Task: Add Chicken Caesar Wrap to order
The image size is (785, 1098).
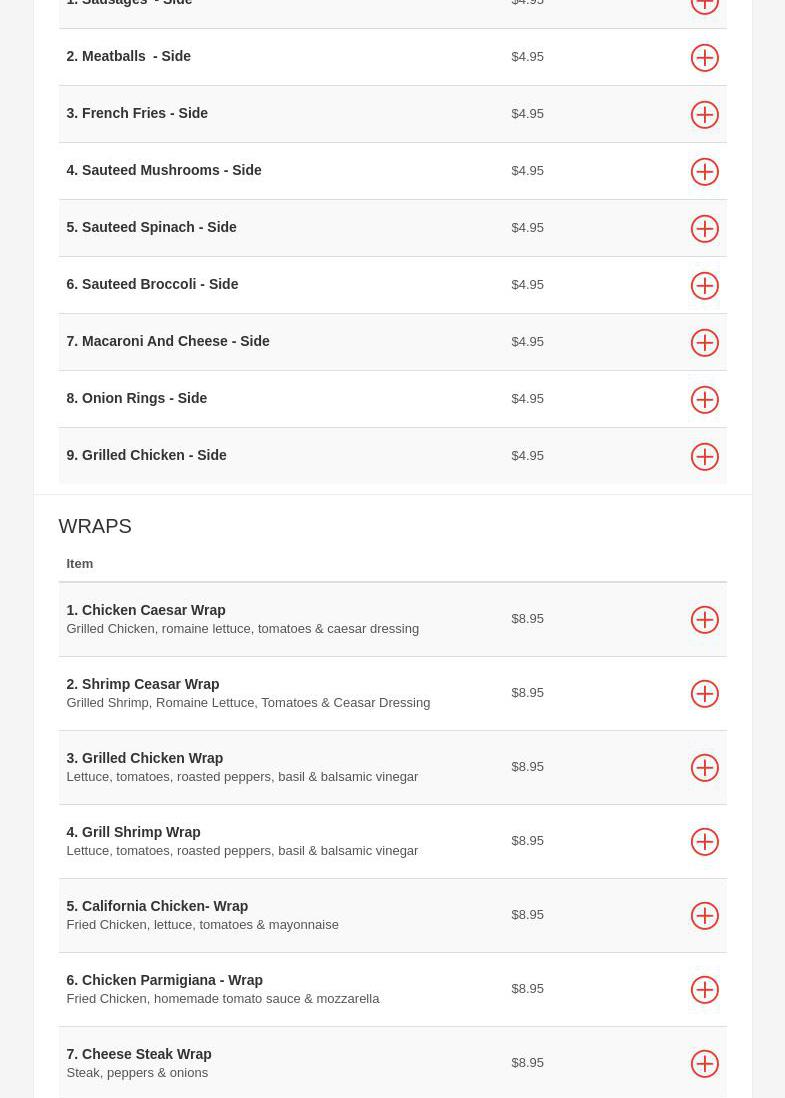Action: point(705,620)
